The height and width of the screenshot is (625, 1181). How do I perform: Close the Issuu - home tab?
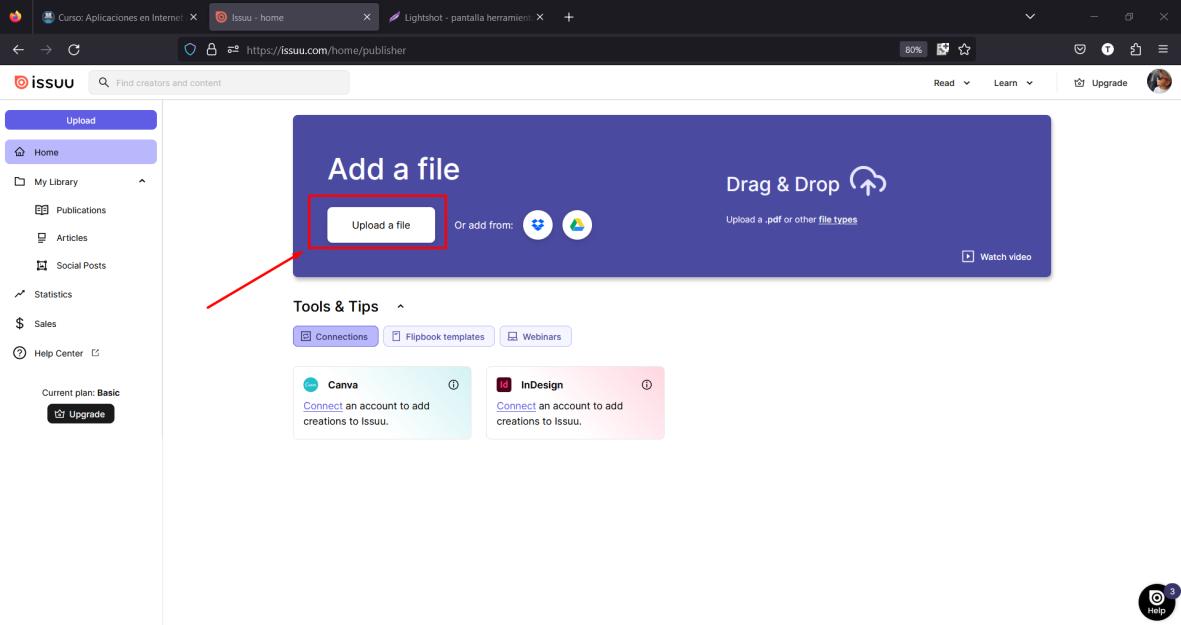(367, 17)
